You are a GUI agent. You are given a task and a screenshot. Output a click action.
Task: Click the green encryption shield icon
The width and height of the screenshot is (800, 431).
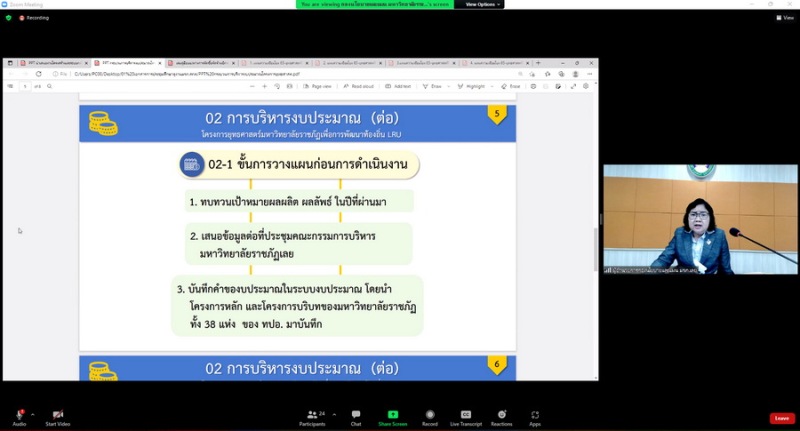click(x=9, y=17)
